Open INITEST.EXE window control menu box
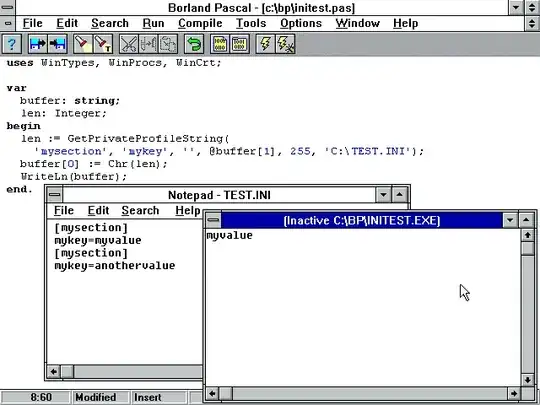This screenshot has width=540, height=405. 213,220
